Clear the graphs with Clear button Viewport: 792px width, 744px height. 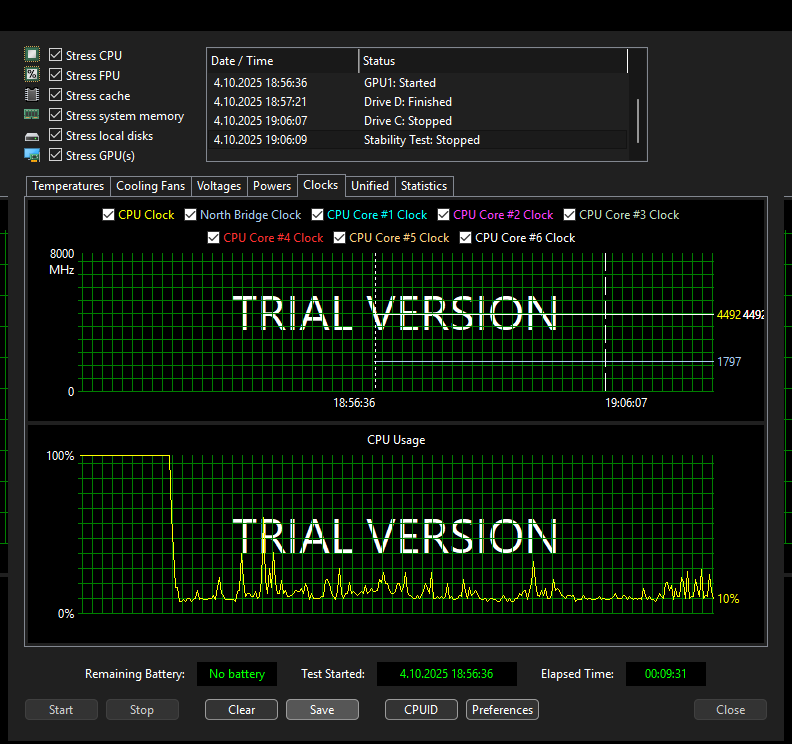(x=241, y=710)
